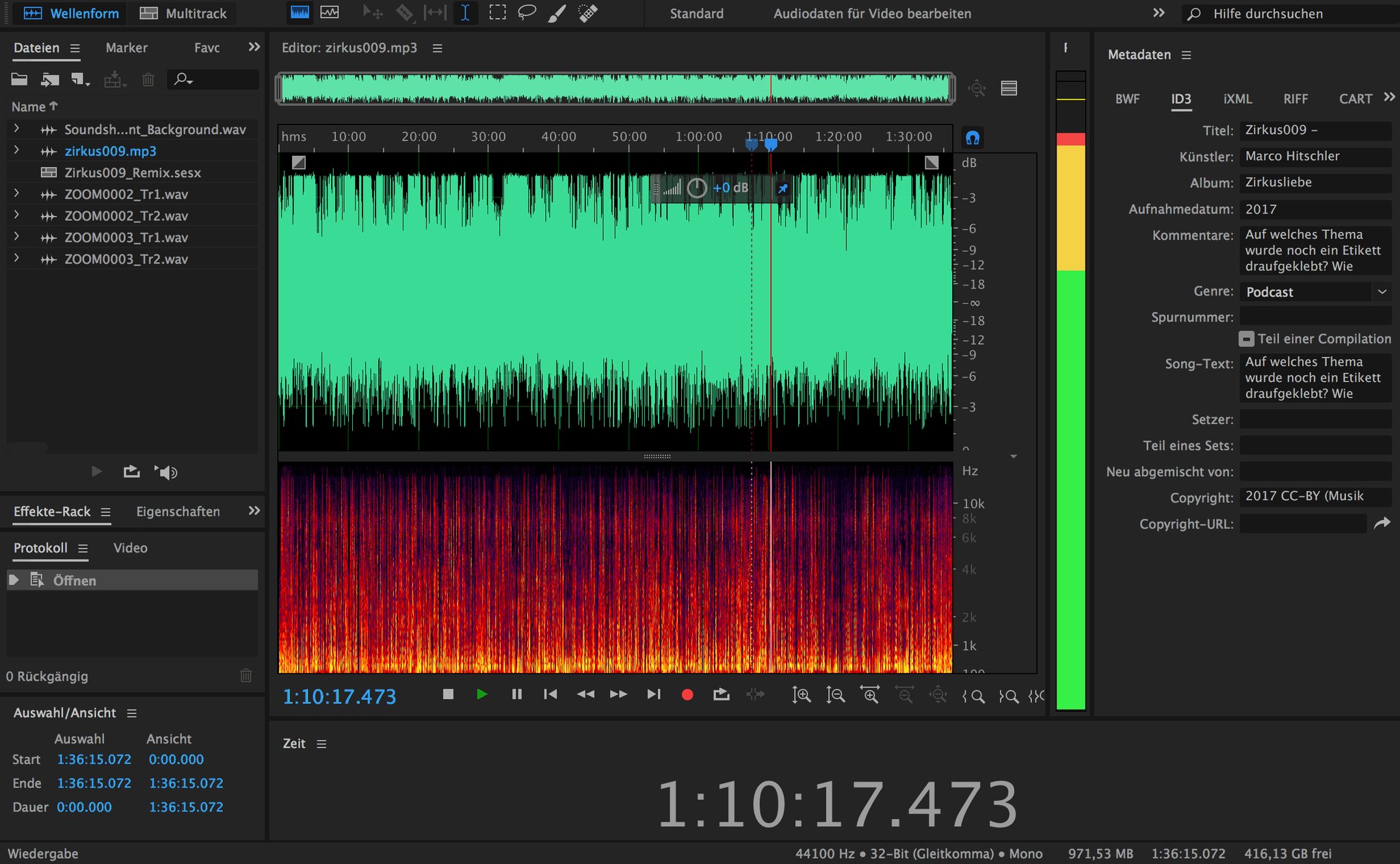Open the New File icon menu
1400x864 pixels.
tap(81, 80)
